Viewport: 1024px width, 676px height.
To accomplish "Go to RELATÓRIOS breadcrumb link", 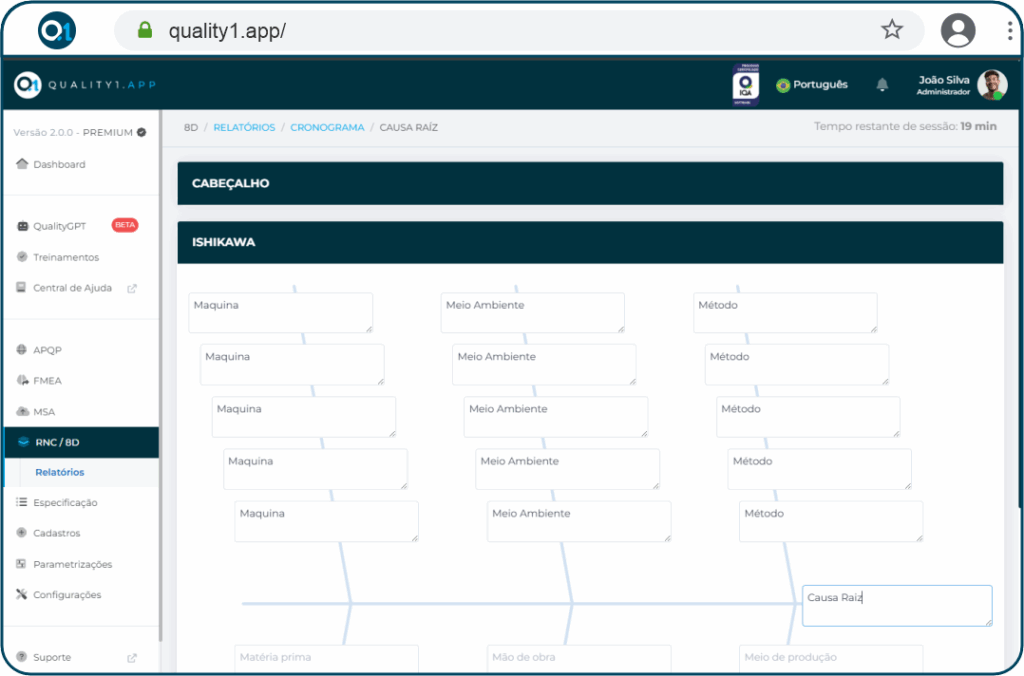I will (244, 128).
